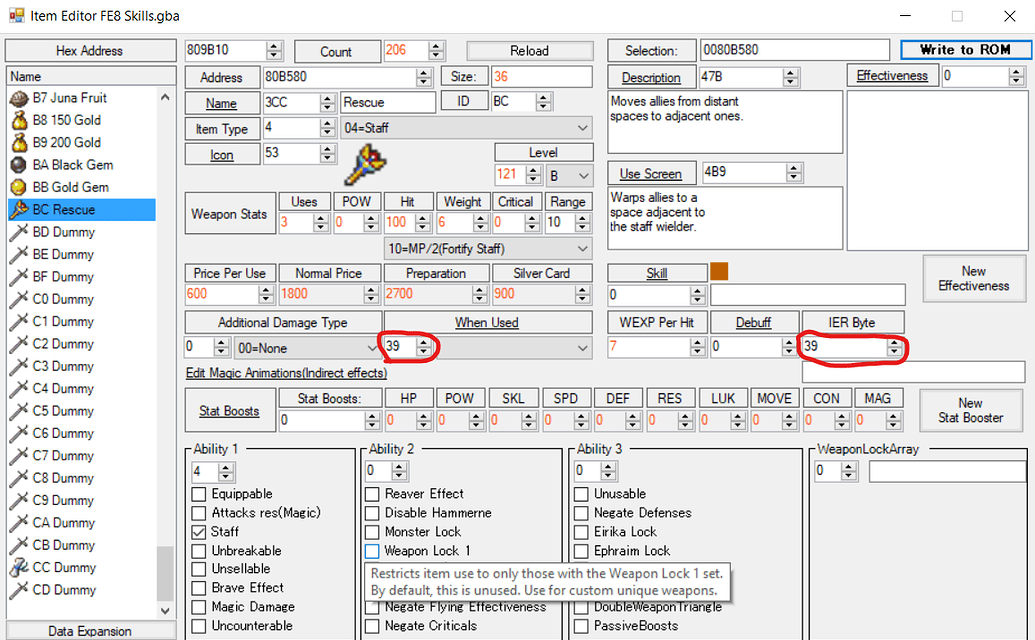Enable Brave Effect checkbox
The image size is (1035, 640).
point(199,588)
